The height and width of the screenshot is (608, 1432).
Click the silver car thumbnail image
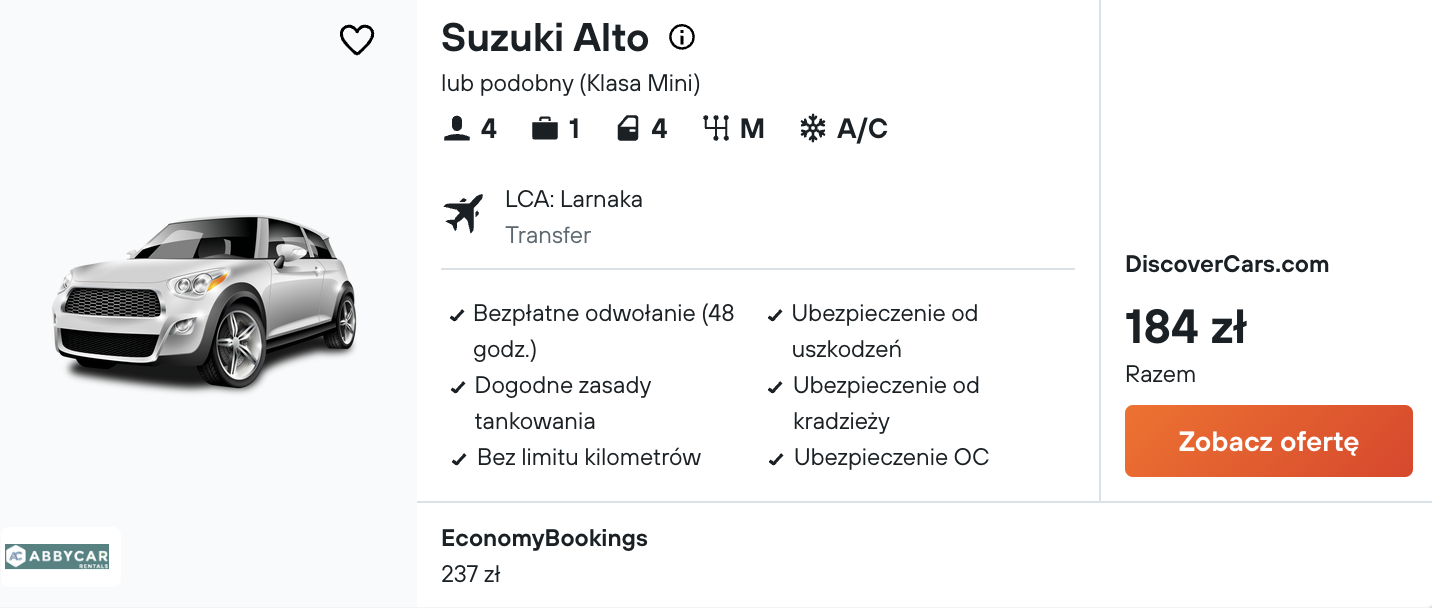click(205, 299)
